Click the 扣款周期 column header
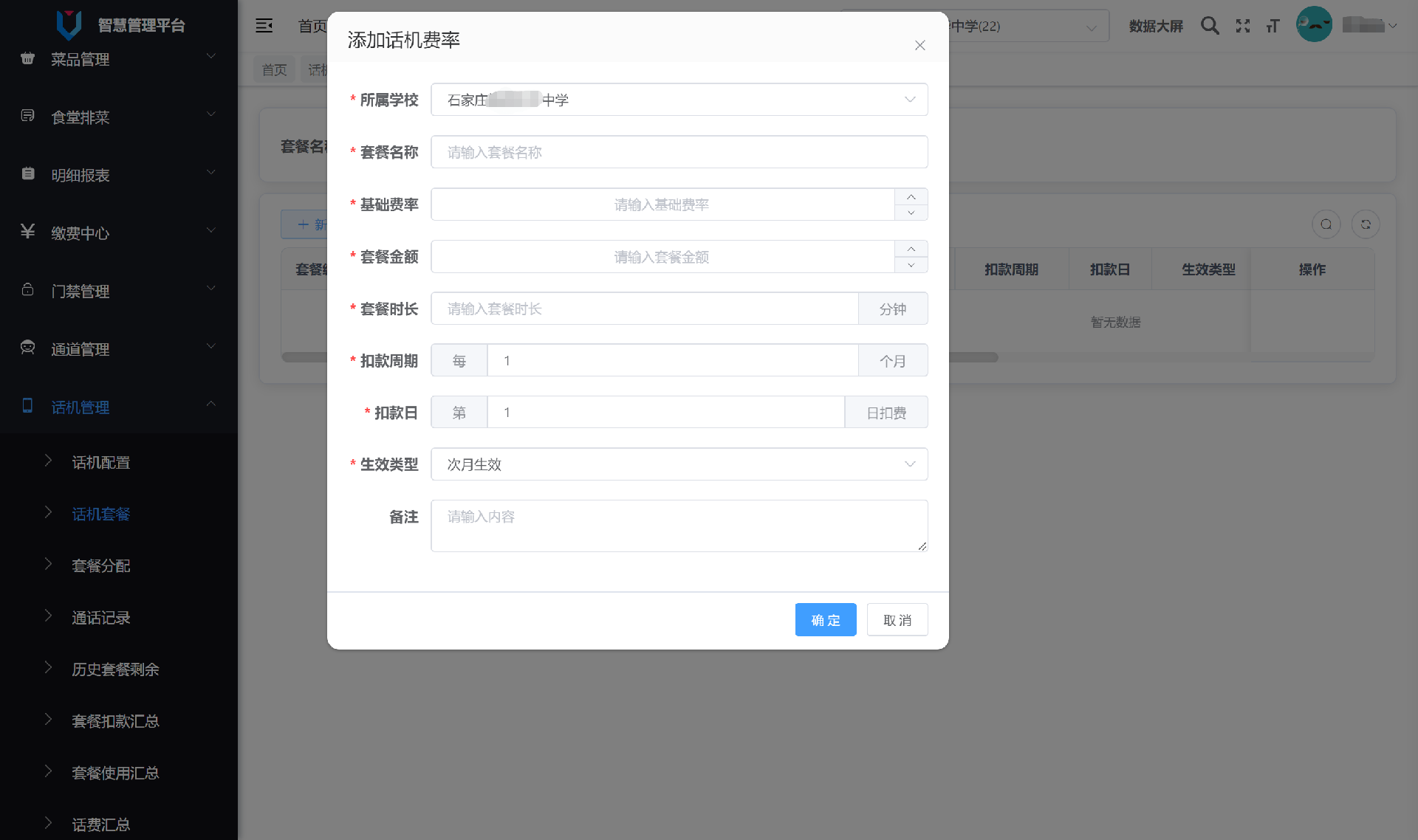 1011,269
